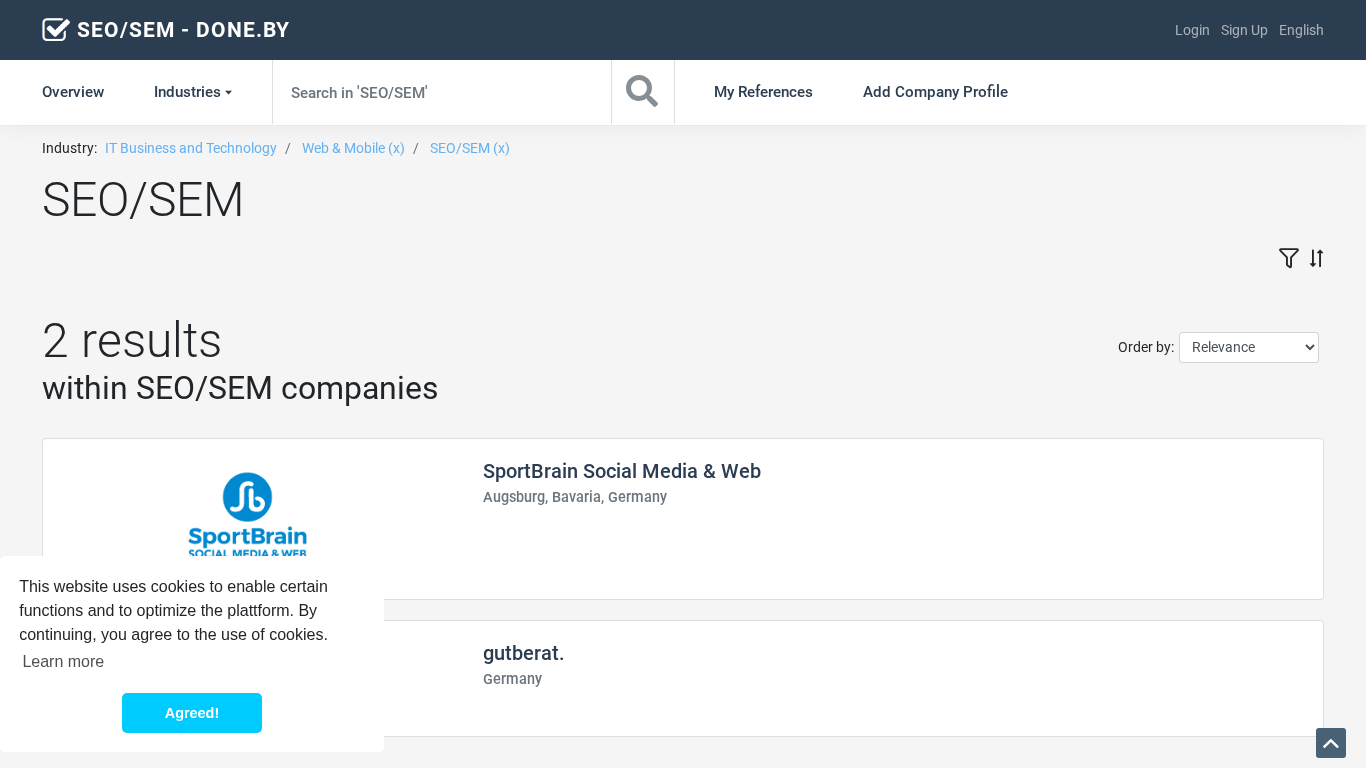The image size is (1366, 768).
Task: Remove the Web & Mobile (x) filter
Action: pyautogui.click(x=353, y=148)
